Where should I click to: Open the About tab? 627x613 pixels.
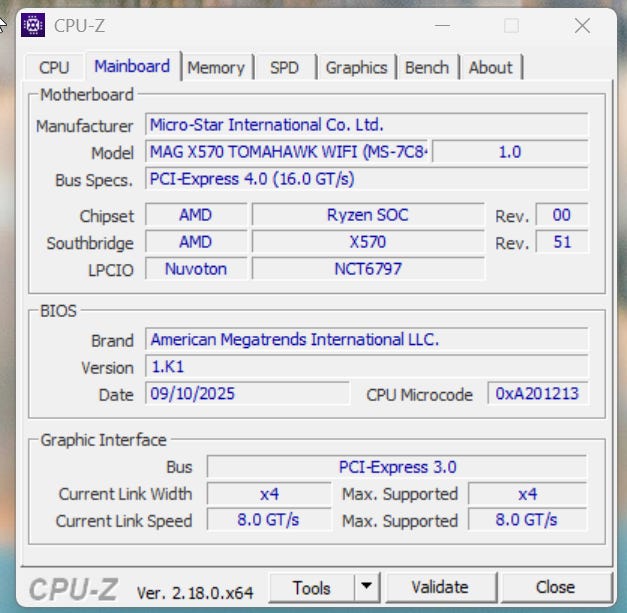click(x=491, y=68)
